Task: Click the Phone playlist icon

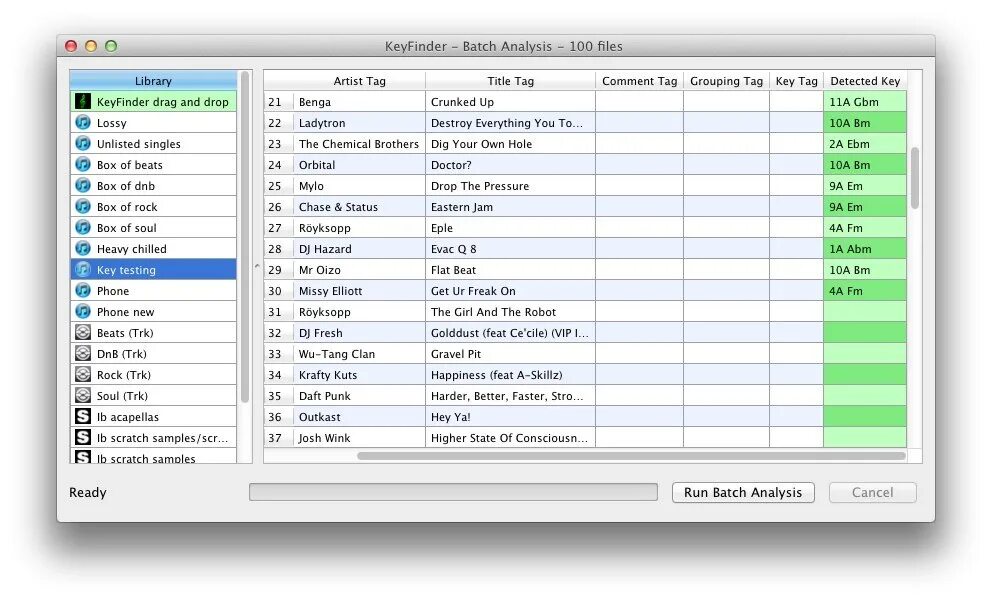Action: pyautogui.click(x=83, y=290)
